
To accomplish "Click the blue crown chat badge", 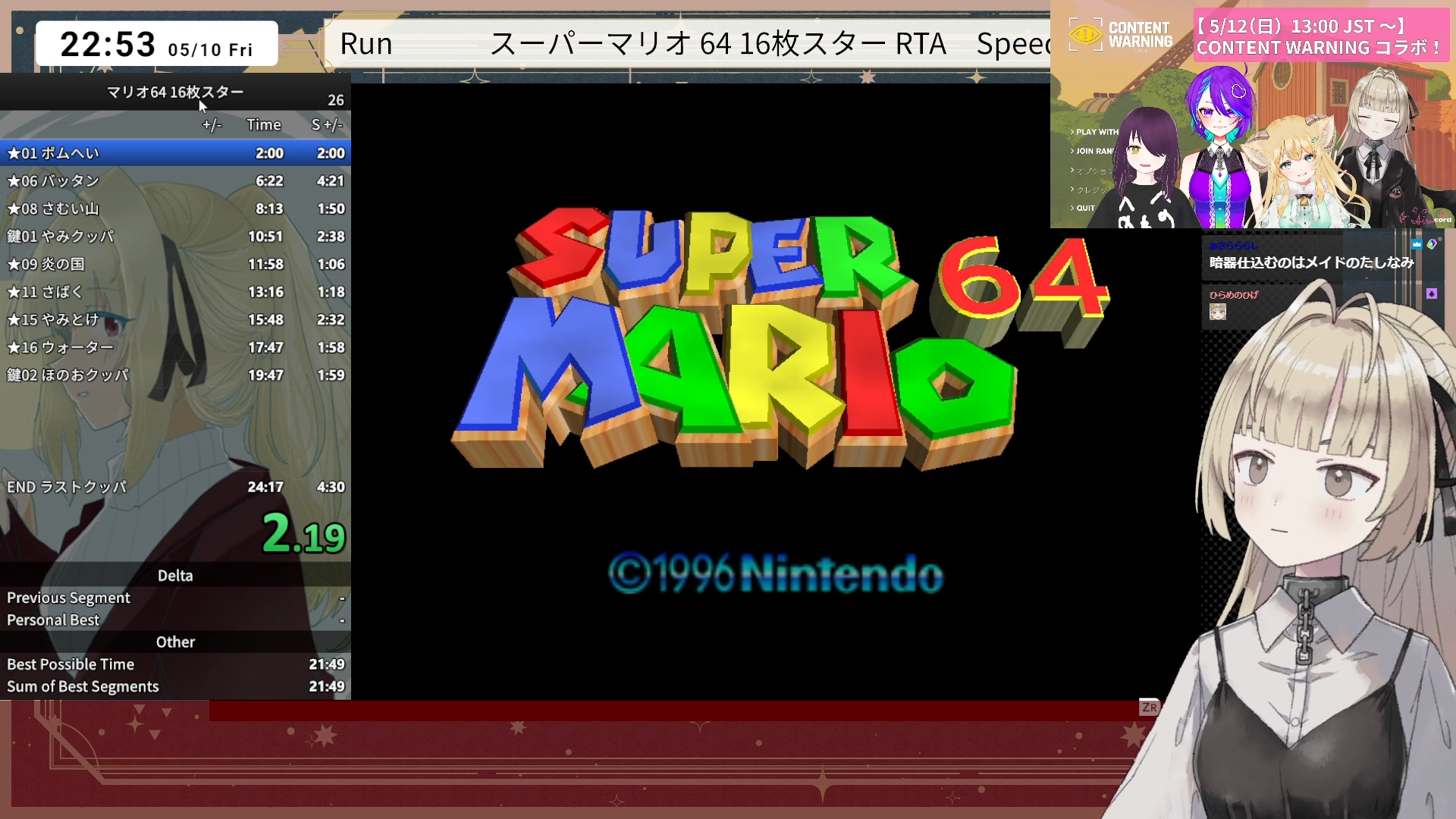I will pos(1416,244).
